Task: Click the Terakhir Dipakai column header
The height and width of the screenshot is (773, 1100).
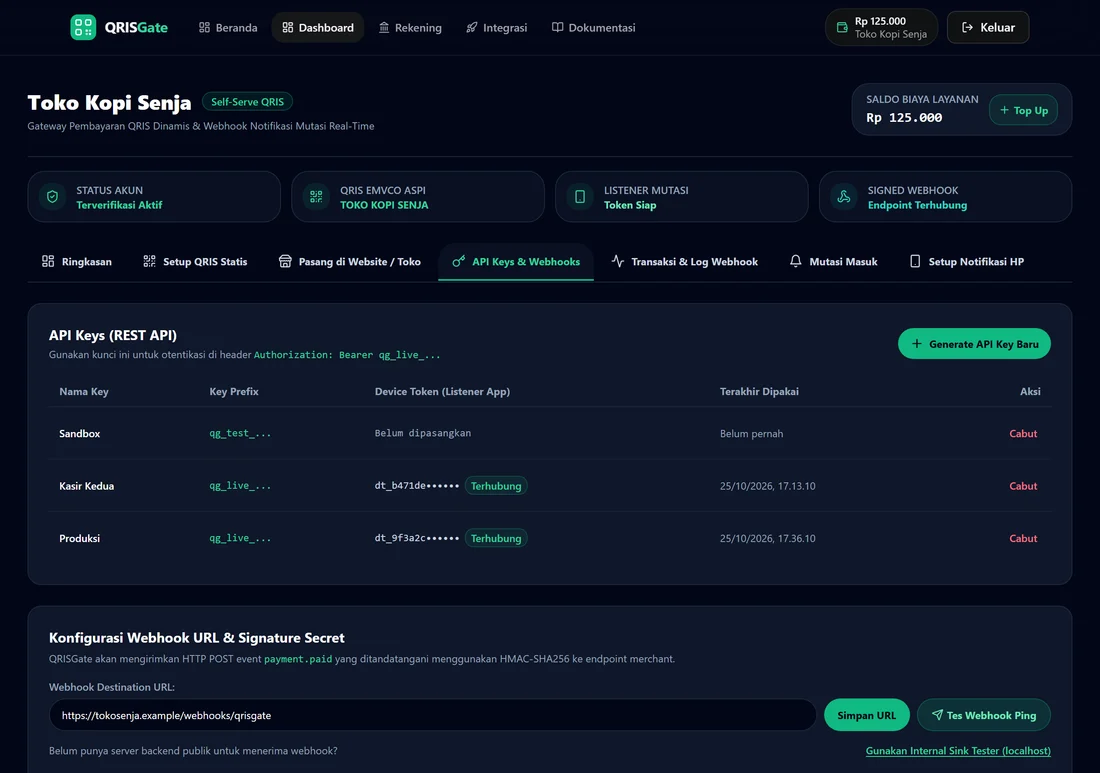Action: tap(759, 391)
